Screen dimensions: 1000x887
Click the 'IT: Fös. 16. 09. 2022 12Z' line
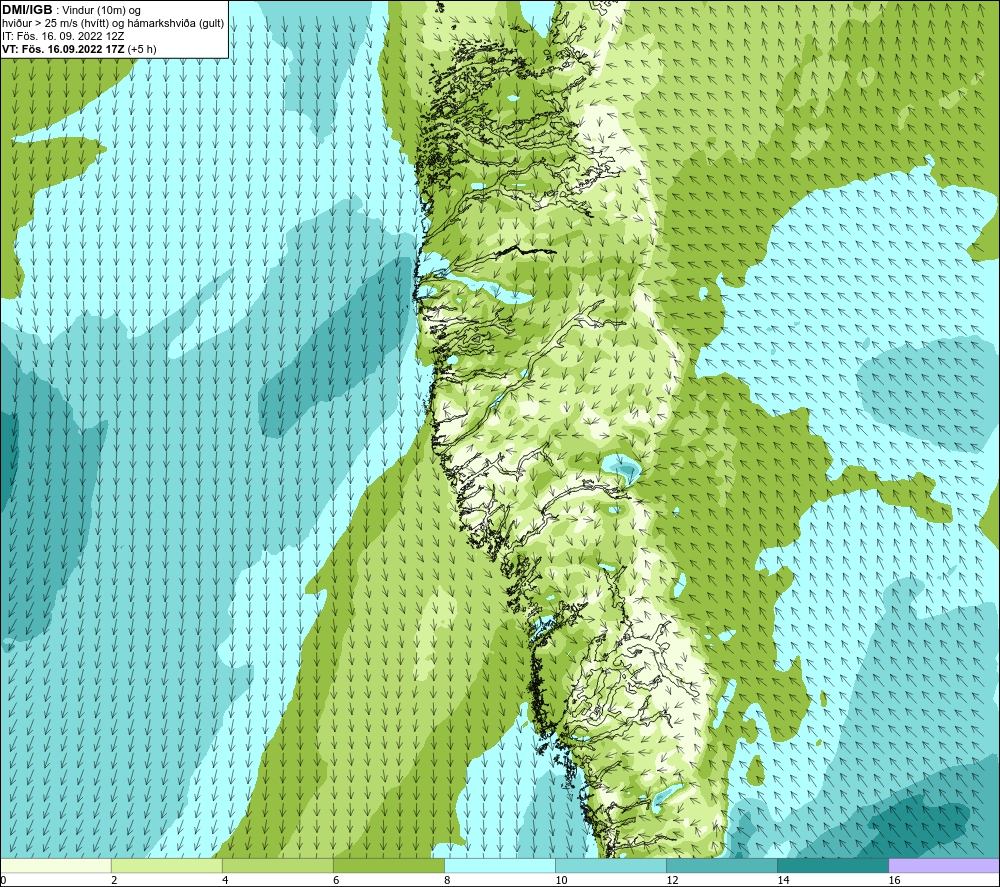[x=63, y=36]
